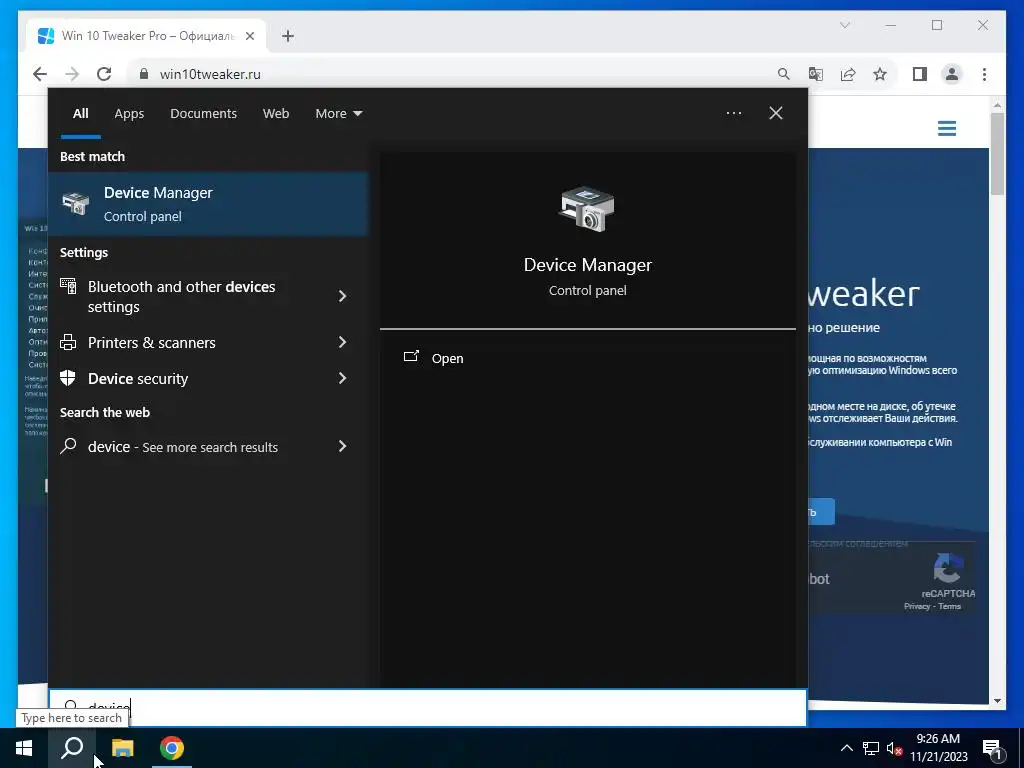Click the share page icon in Chrome

(848, 74)
